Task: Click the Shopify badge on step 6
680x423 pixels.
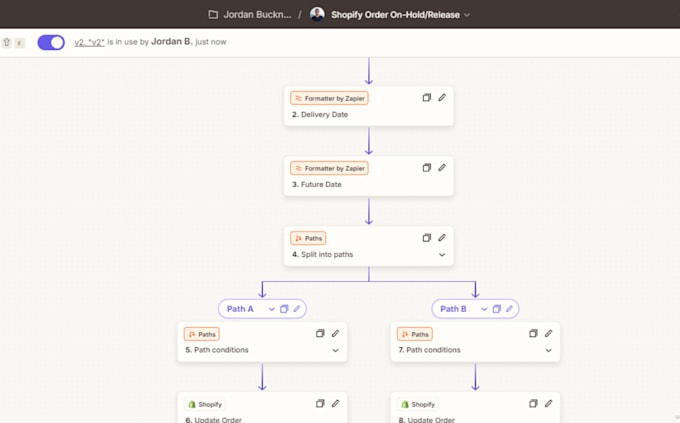Action: 205,404
